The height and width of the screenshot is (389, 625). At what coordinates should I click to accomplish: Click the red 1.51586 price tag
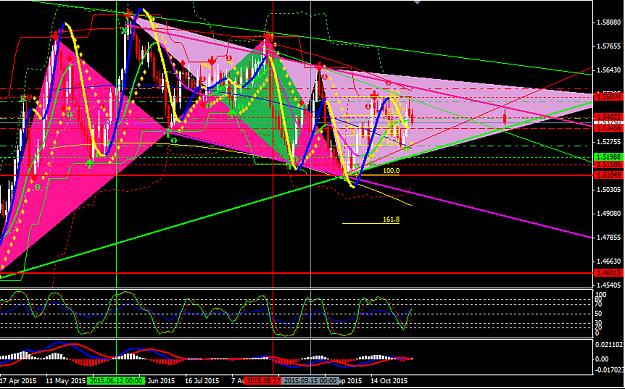pyautogui.click(x=609, y=165)
